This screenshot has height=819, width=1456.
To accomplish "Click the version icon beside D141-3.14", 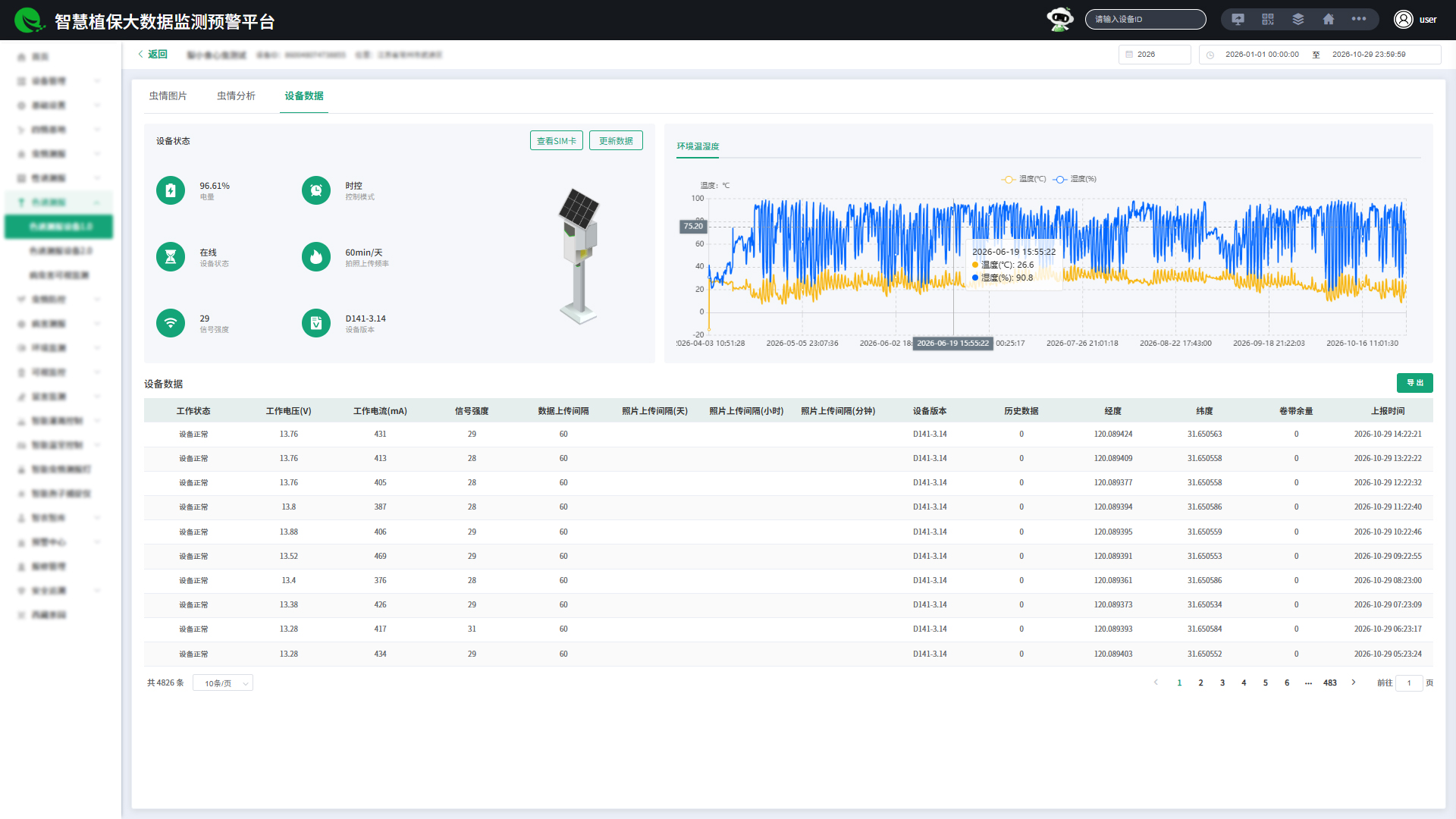I will (x=316, y=323).
